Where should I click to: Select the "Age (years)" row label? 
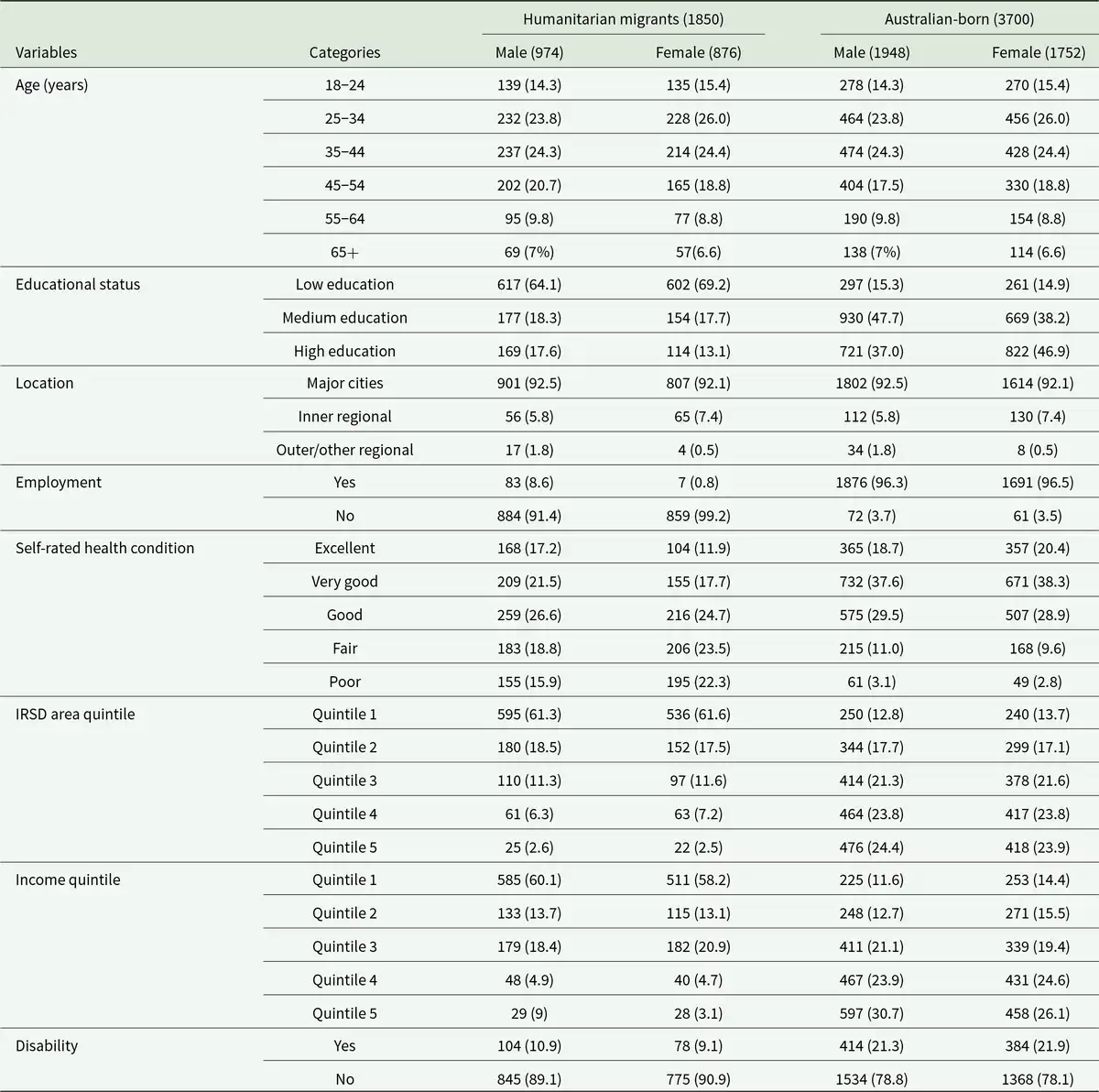pos(52,85)
